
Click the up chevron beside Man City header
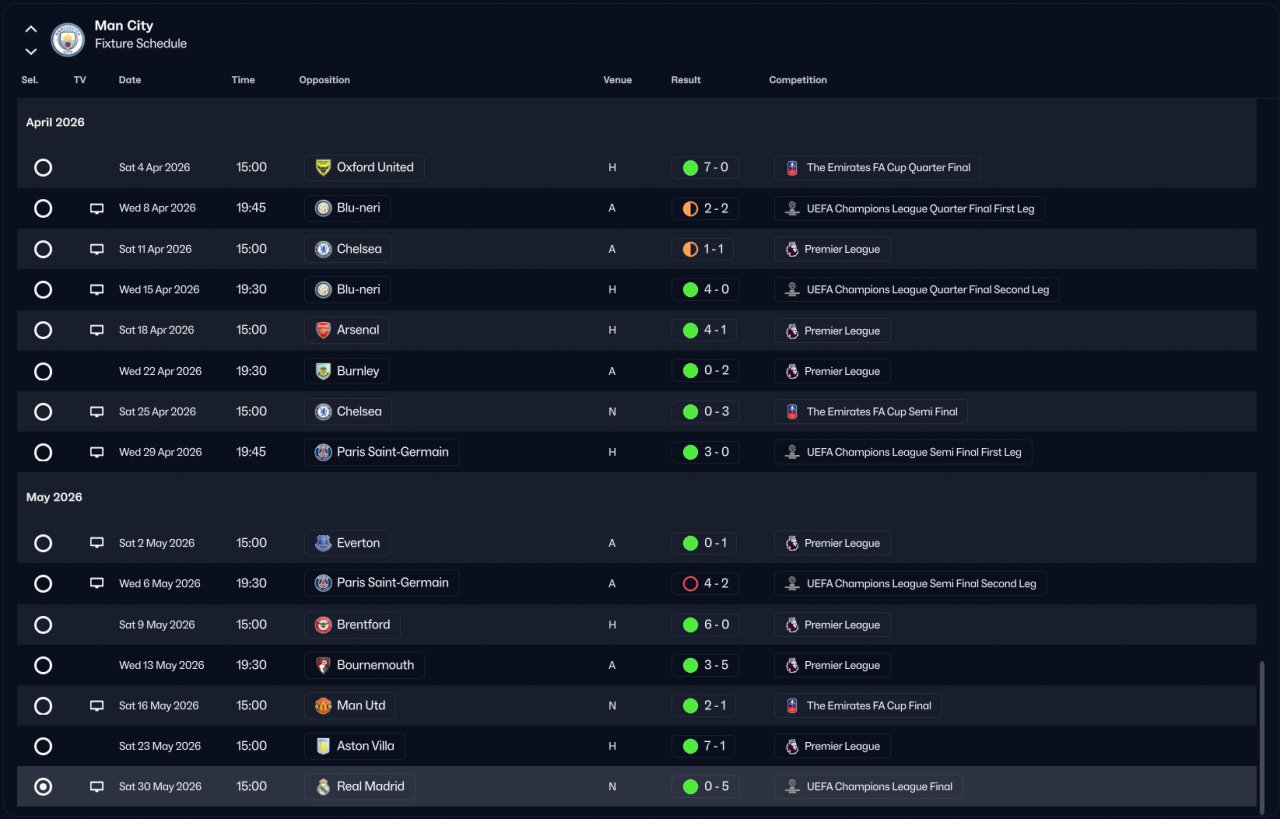click(x=31, y=29)
